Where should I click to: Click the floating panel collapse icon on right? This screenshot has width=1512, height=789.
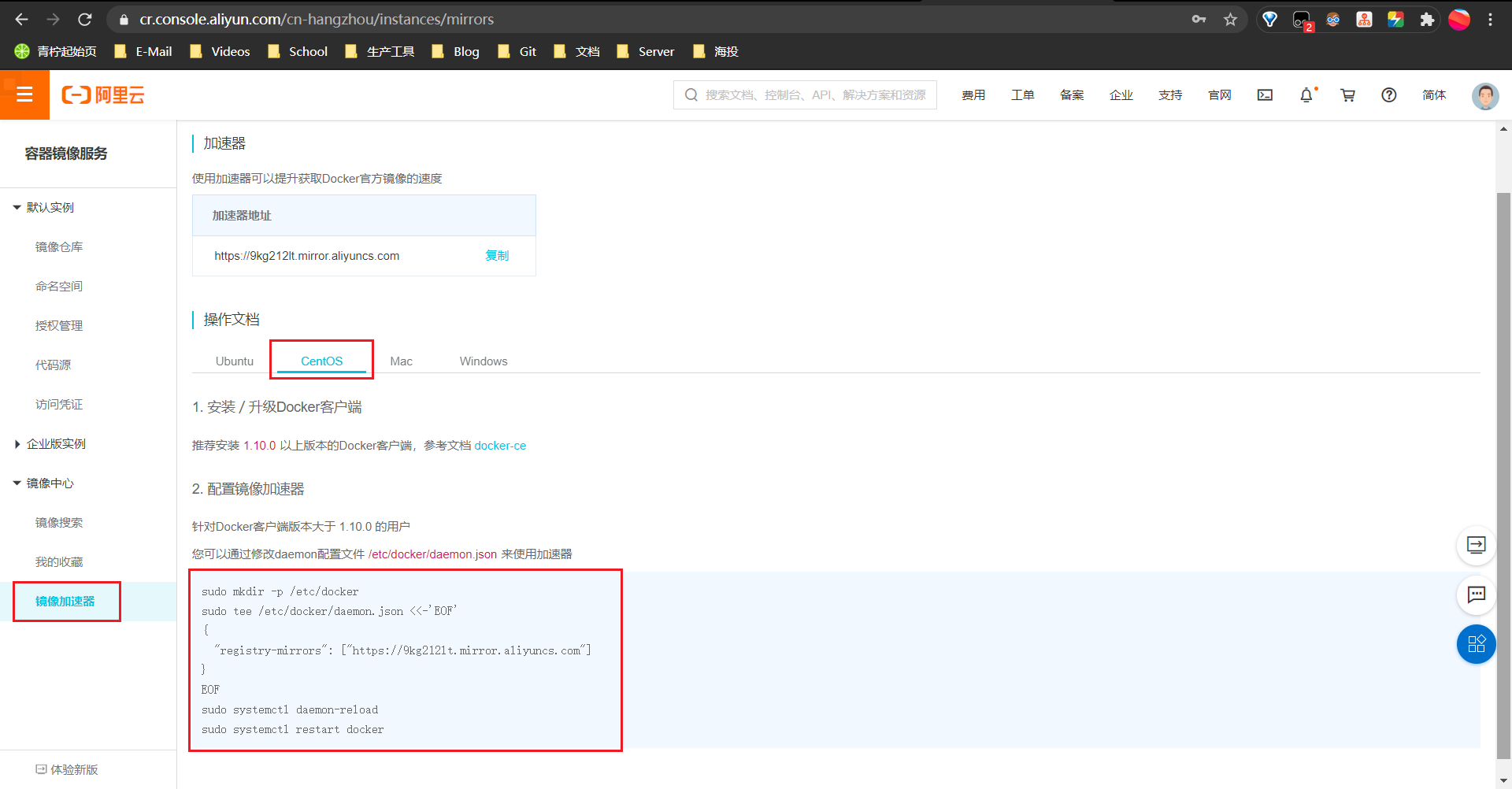pos(1477,545)
